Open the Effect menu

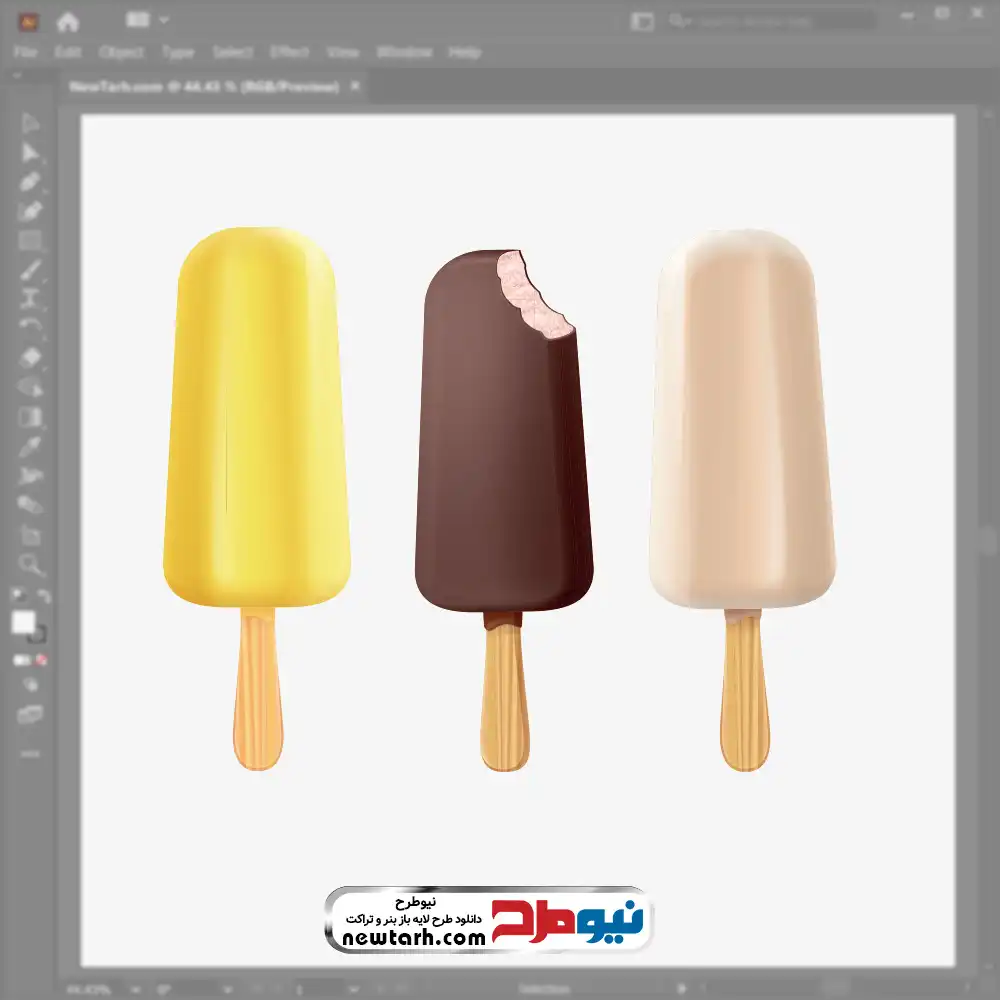click(x=289, y=52)
